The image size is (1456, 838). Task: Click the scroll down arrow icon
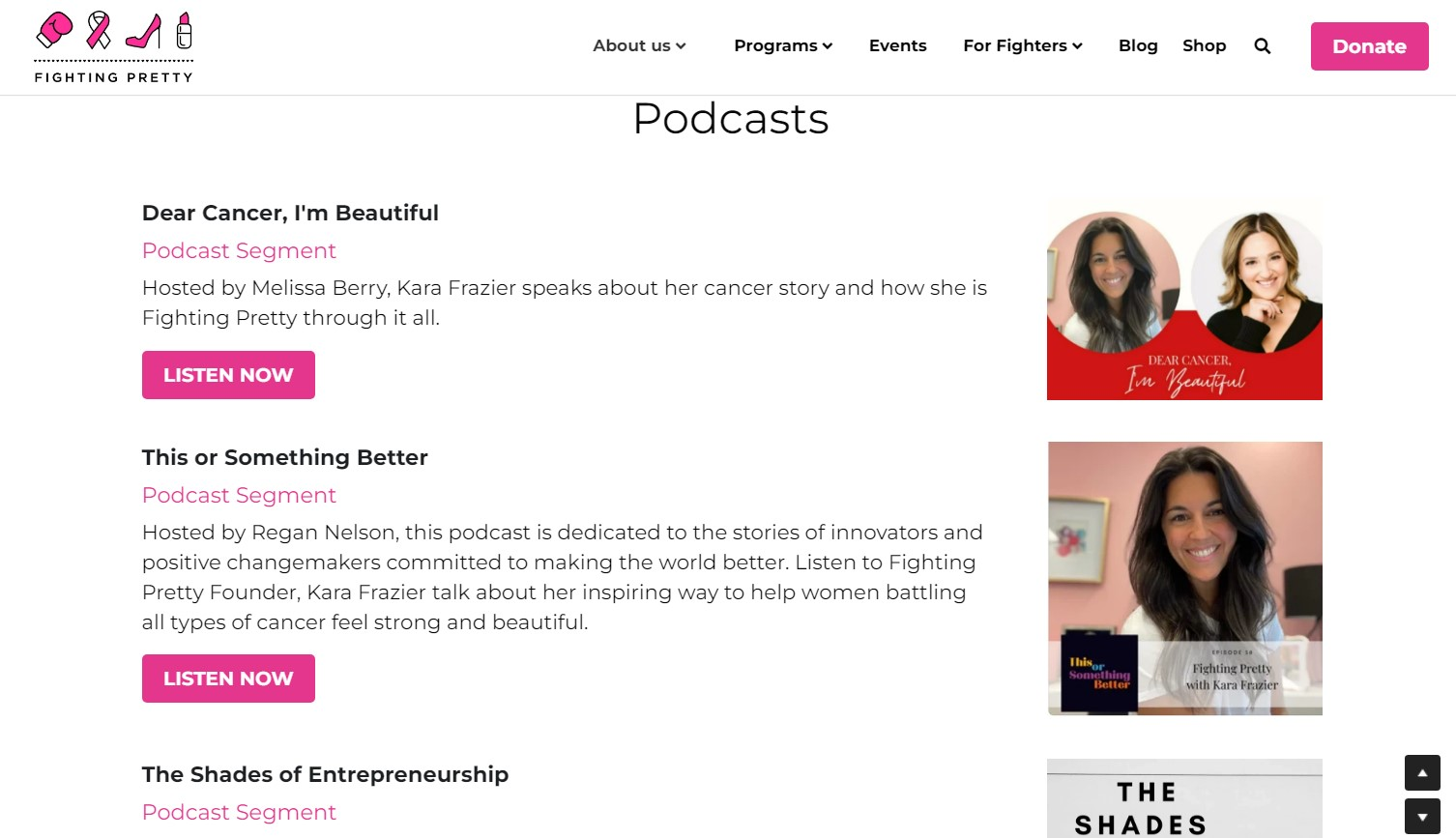[x=1422, y=815]
